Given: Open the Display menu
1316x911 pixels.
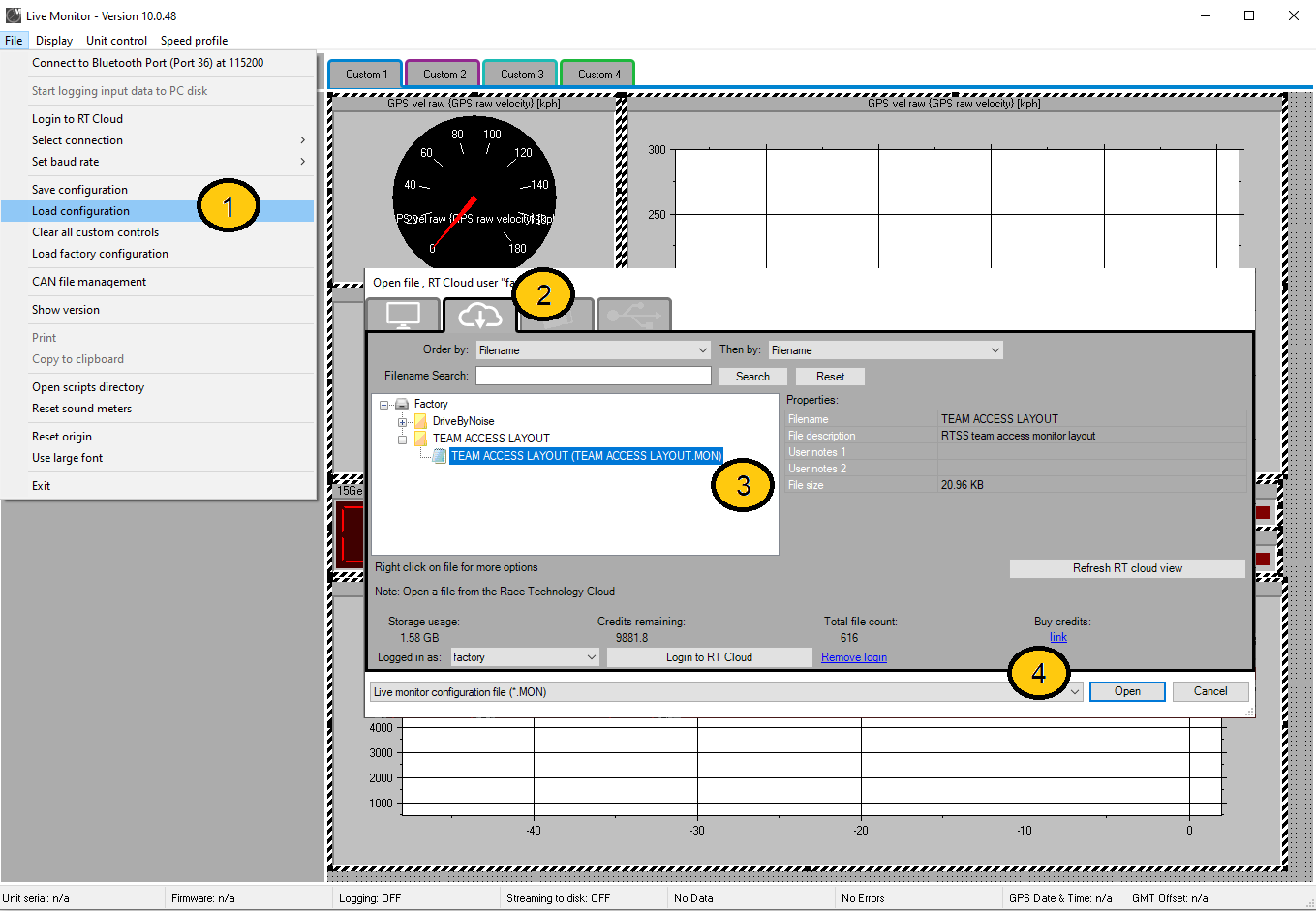Looking at the screenshot, I should pos(54,41).
